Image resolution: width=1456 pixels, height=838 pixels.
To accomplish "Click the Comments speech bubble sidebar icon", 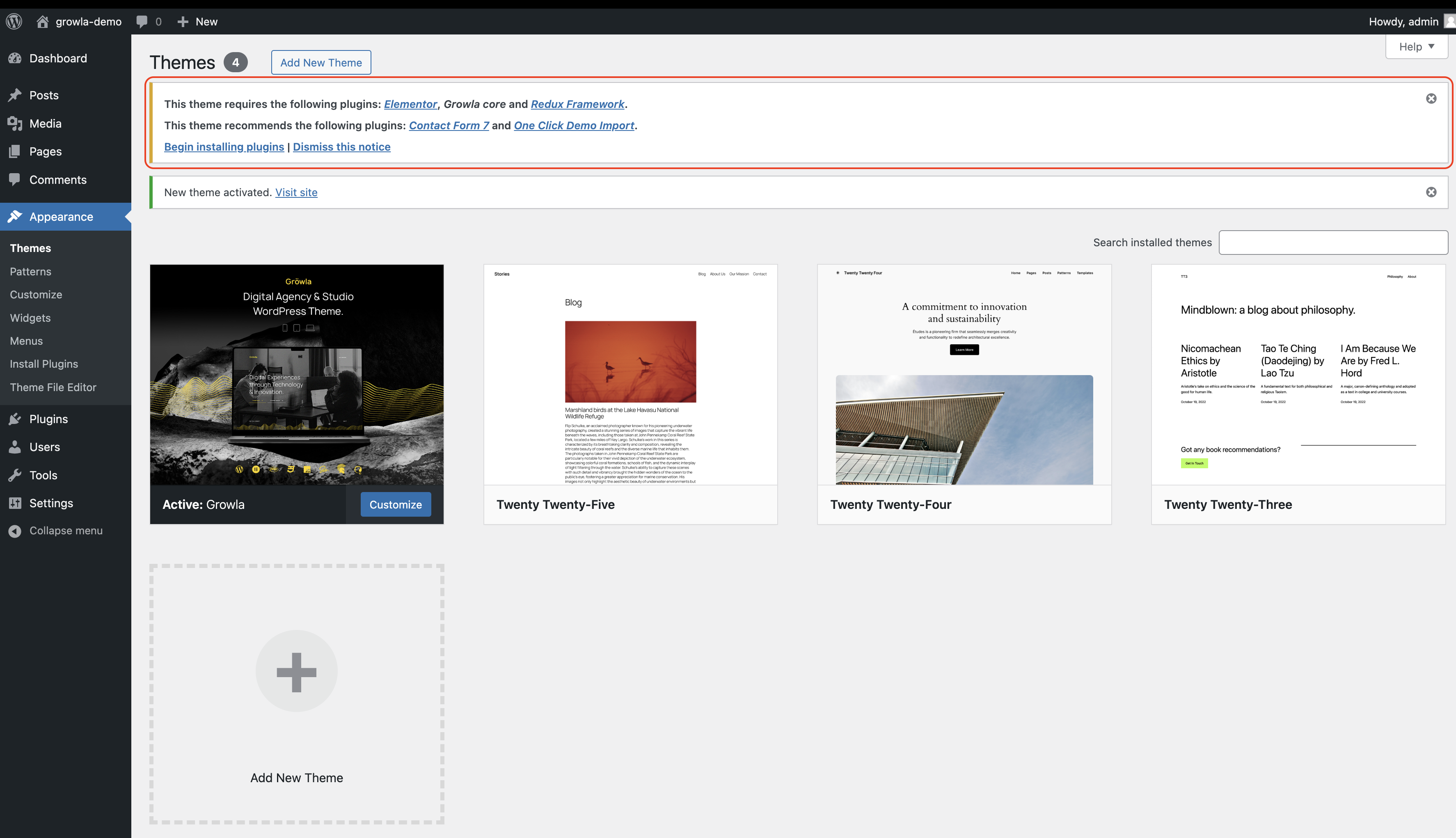I will 15,180.
